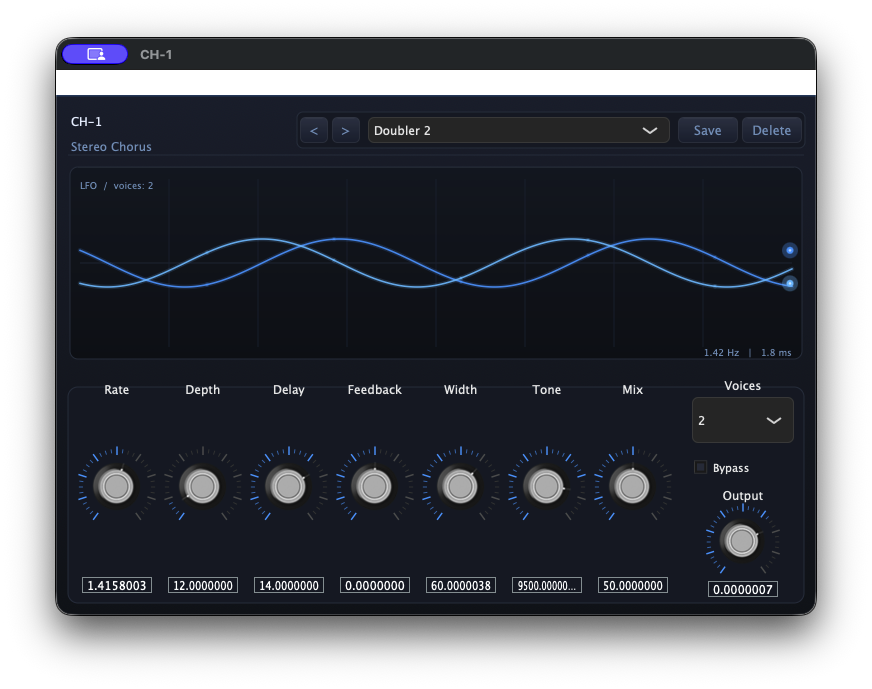This screenshot has width=872, height=689.
Task: Select the next preset arrow
Action: coord(345,130)
